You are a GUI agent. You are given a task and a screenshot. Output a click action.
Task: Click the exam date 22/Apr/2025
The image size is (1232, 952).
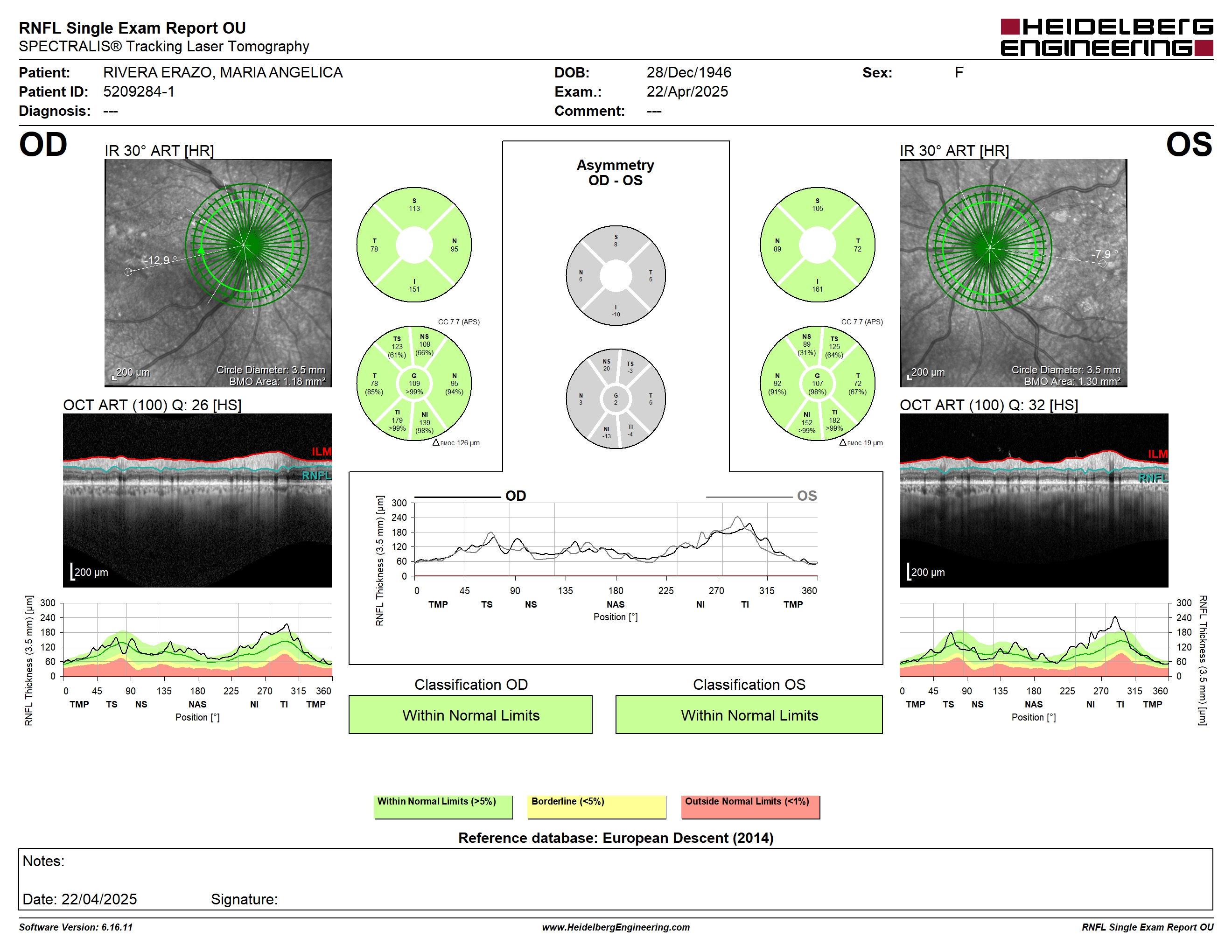coord(687,91)
